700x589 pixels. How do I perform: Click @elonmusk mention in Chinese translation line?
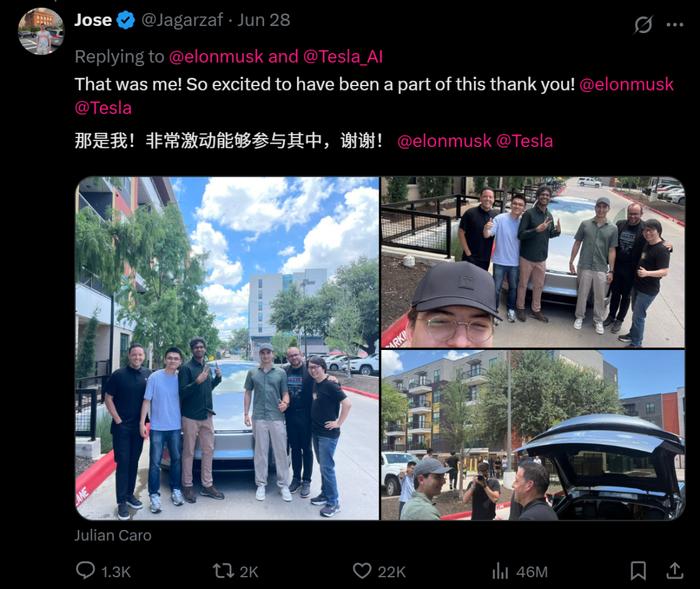pyautogui.click(x=444, y=141)
